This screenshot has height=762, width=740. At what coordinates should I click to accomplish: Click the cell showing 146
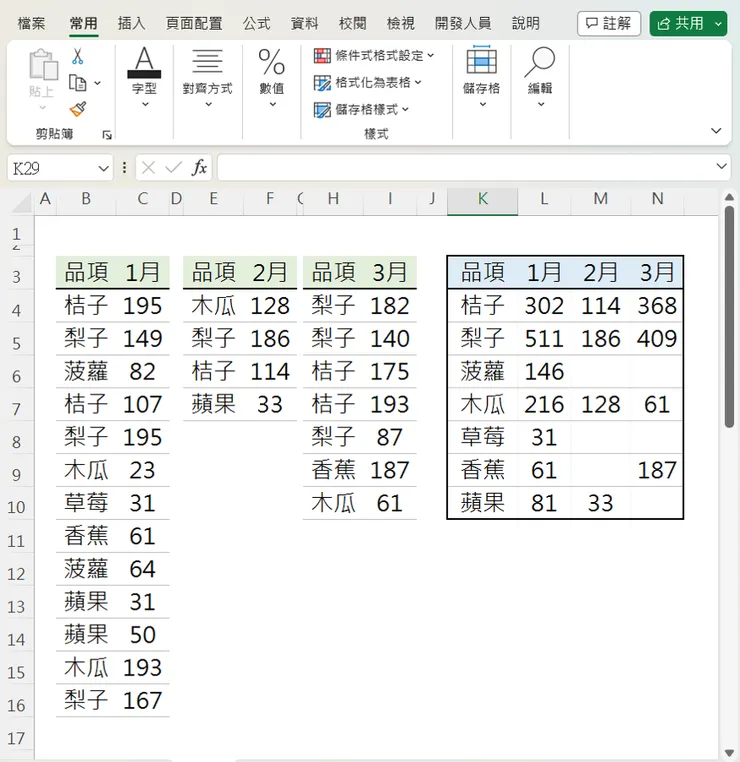click(x=544, y=372)
